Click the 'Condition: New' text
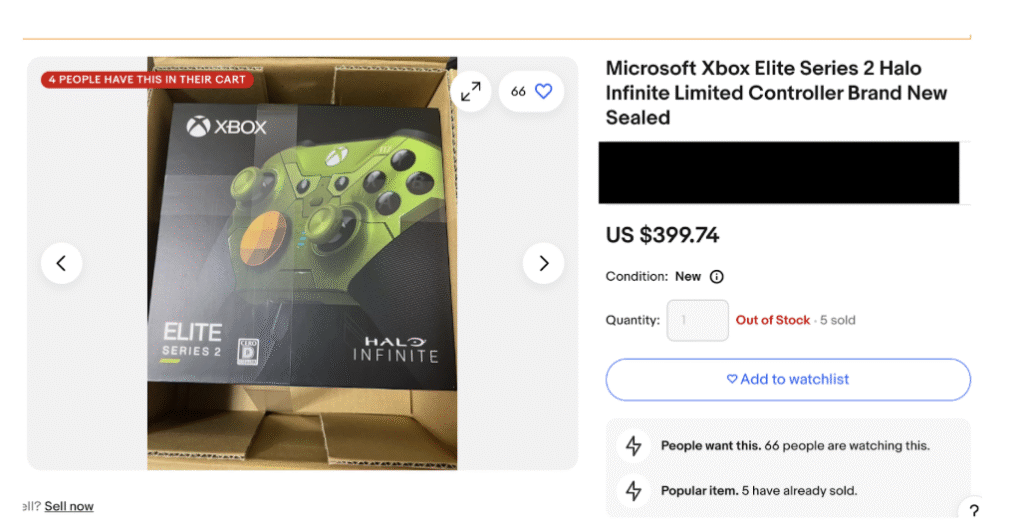Viewport: 1024px width, 528px height. click(x=653, y=277)
